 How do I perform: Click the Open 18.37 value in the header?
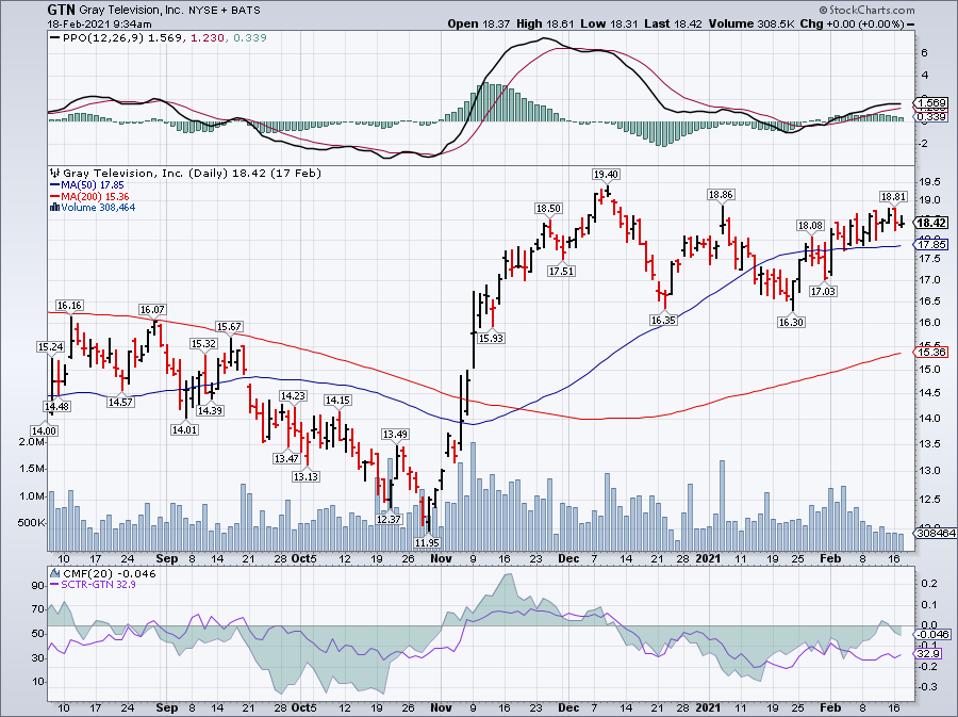[478, 24]
